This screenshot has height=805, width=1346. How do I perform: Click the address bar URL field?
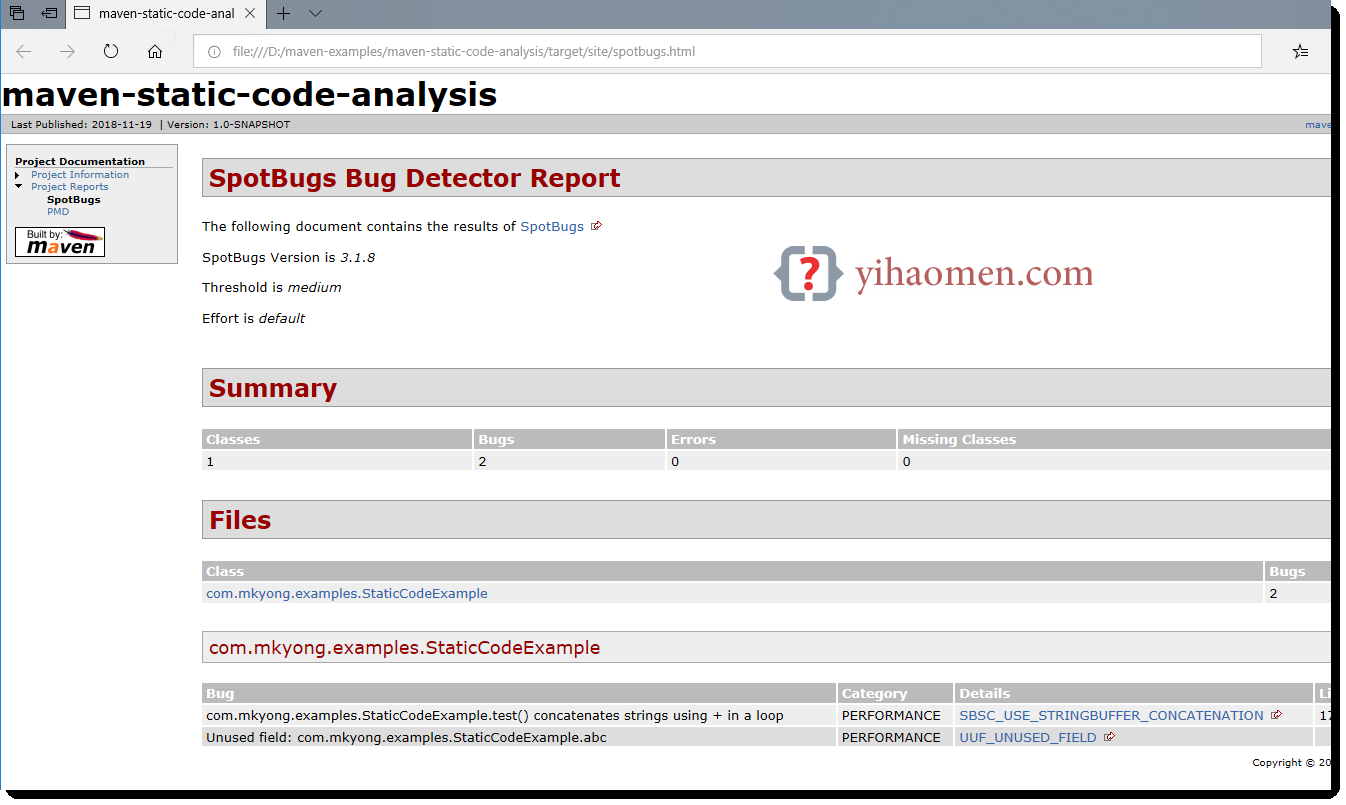[x=727, y=52]
